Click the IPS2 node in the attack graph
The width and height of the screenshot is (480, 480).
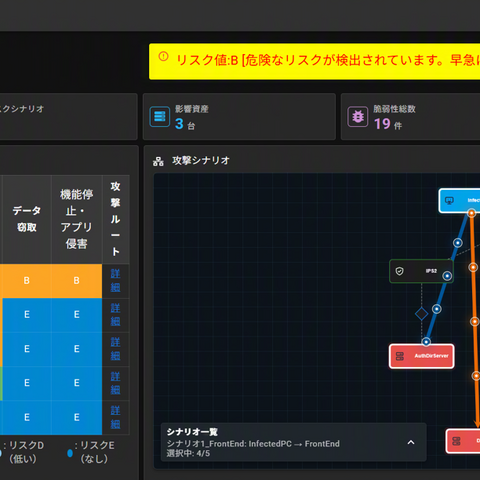click(x=421, y=271)
